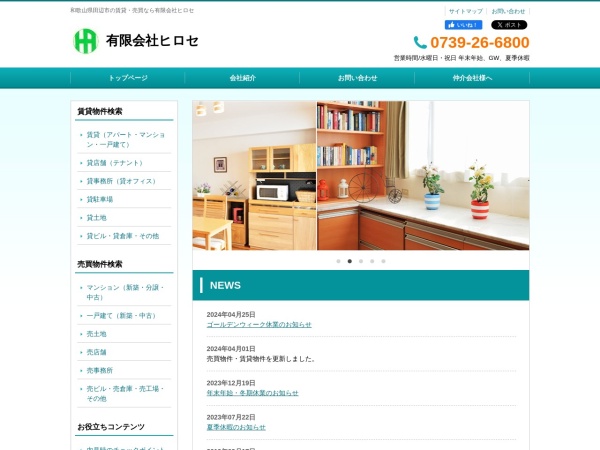Click the NEWS section heading

click(225, 285)
